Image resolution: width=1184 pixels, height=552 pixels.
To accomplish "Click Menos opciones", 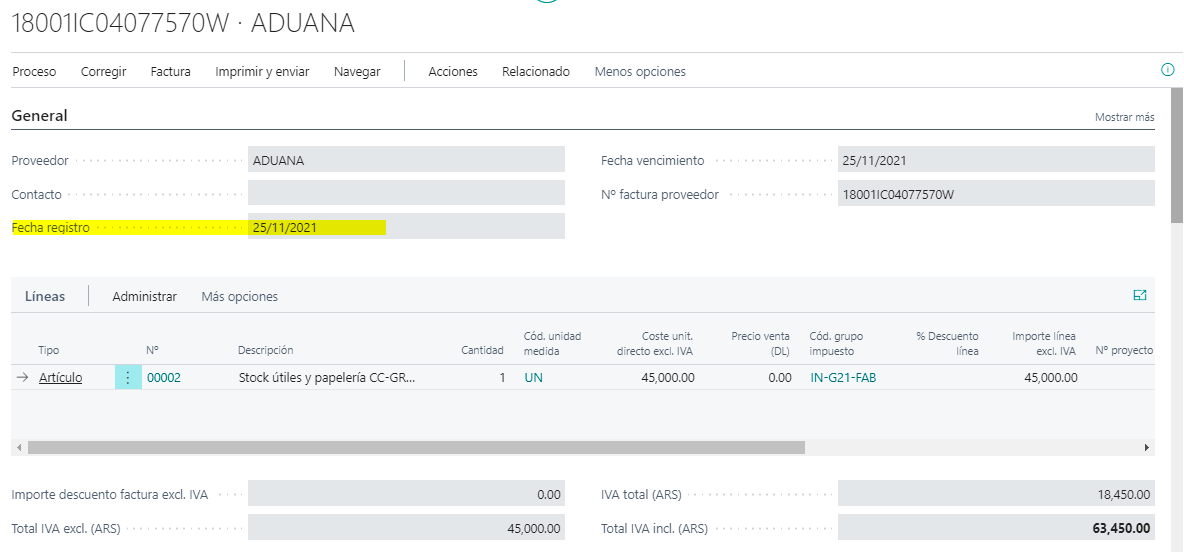I will 640,72.
